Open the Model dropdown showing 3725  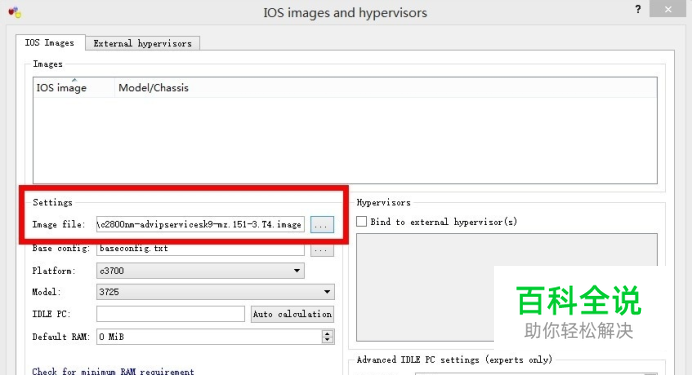215,292
